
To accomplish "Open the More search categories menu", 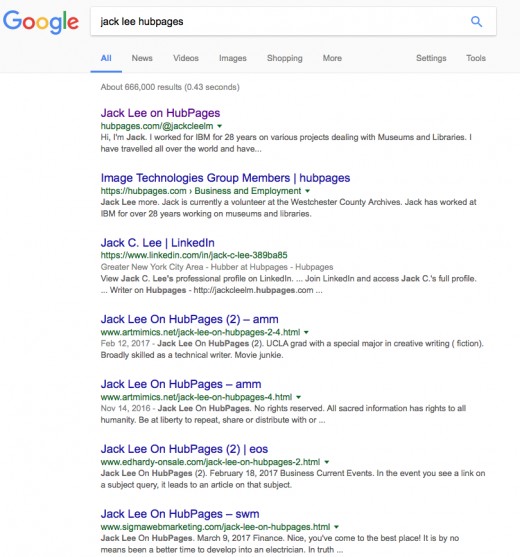I will coord(332,58).
